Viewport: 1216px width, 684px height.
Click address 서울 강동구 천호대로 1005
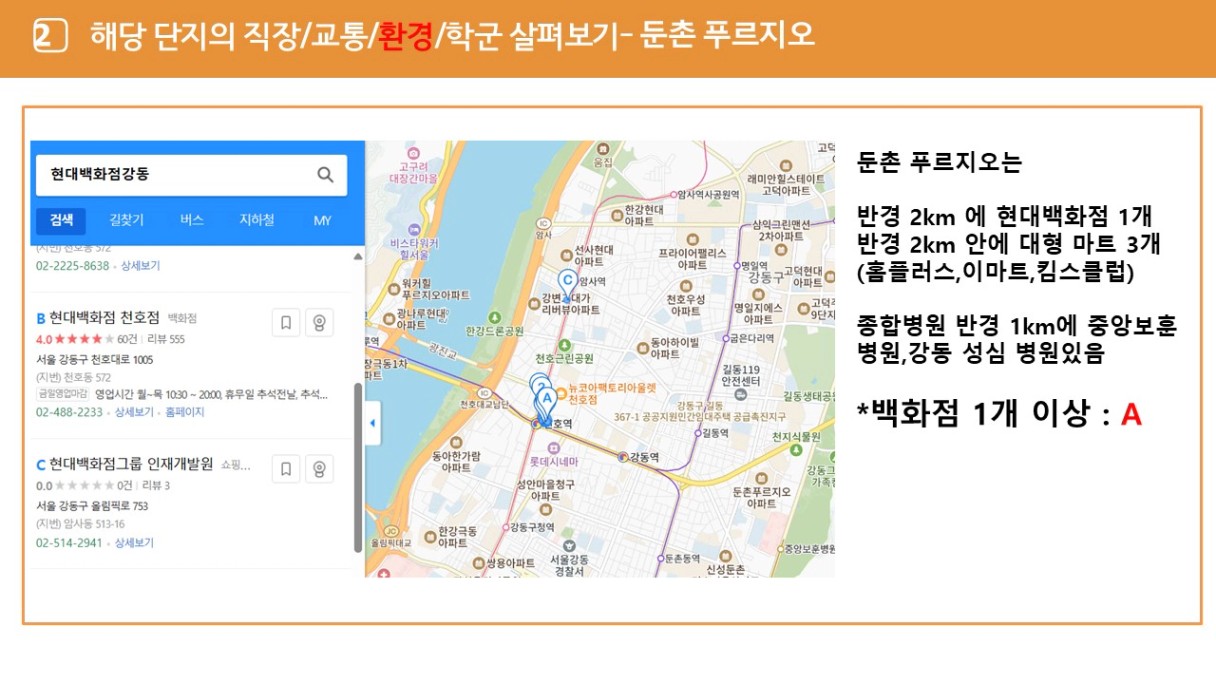[x=94, y=359]
